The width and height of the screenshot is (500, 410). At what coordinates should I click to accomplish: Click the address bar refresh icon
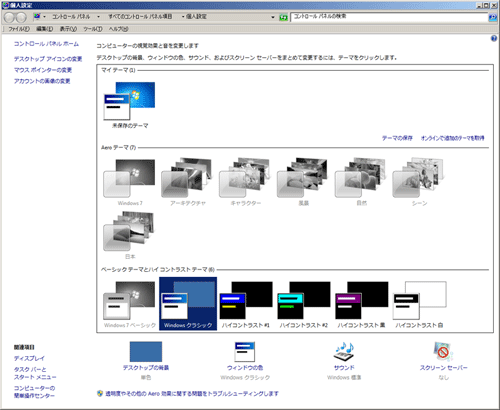tap(283, 17)
